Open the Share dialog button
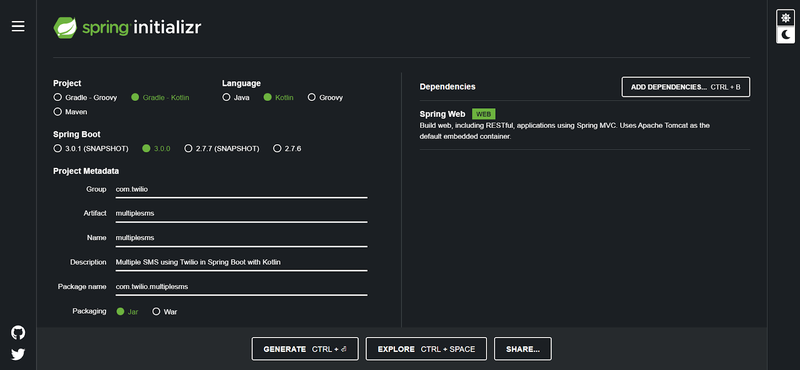The image size is (800, 370). pyautogui.click(x=522, y=349)
